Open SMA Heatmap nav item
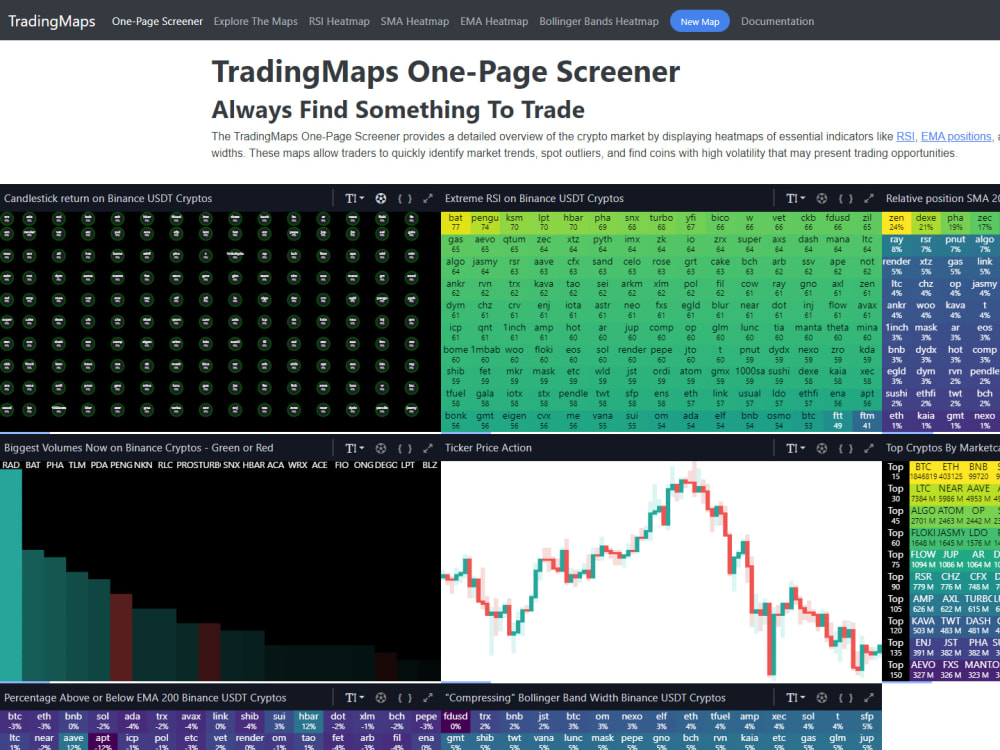 (415, 21)
